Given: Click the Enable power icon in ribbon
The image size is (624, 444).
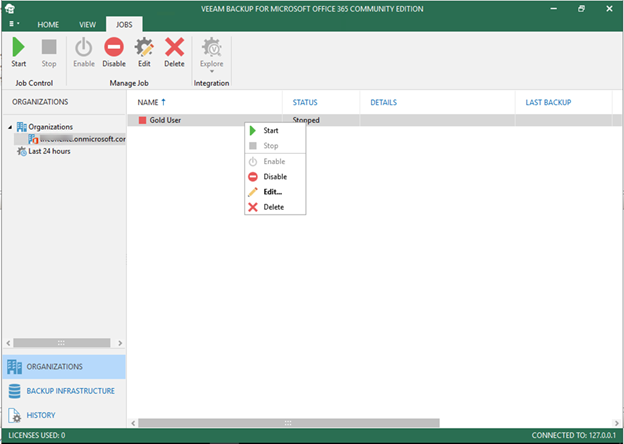Looking at the screenshot, I should click(84, 47).
